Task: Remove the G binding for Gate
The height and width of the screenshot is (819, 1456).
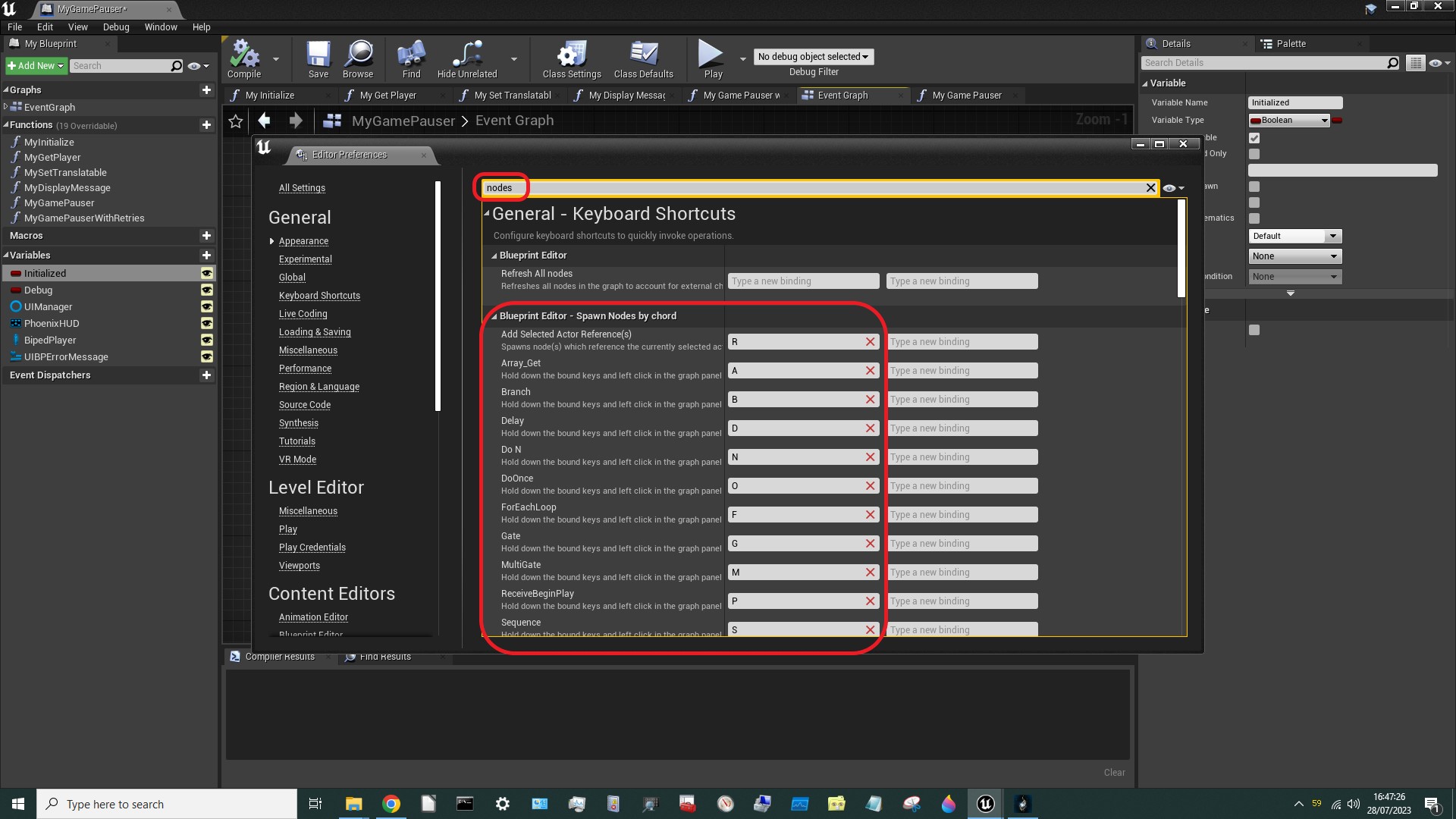Action: pyautogui.click(x=871, y=544)
